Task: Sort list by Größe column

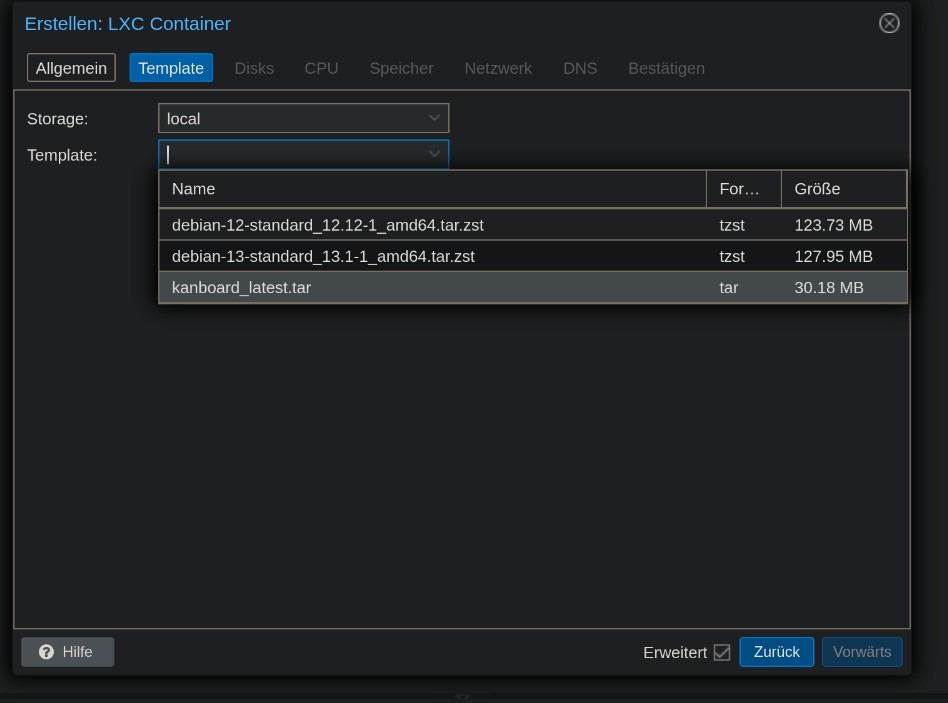Action: tap(843, 188)
